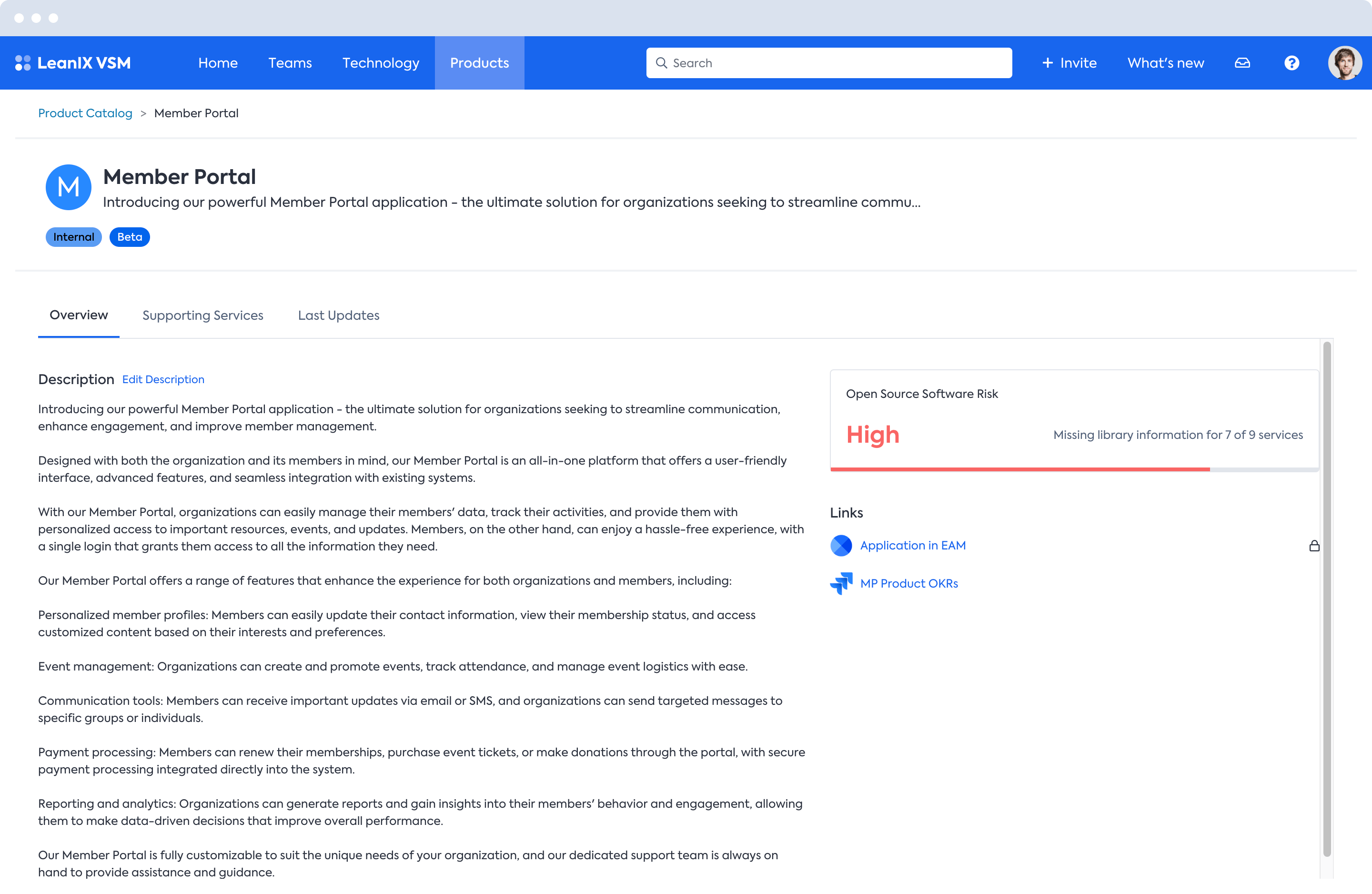Click the lock icon beside Application in EAM
1372x894 pixels.
[1314, 545]
